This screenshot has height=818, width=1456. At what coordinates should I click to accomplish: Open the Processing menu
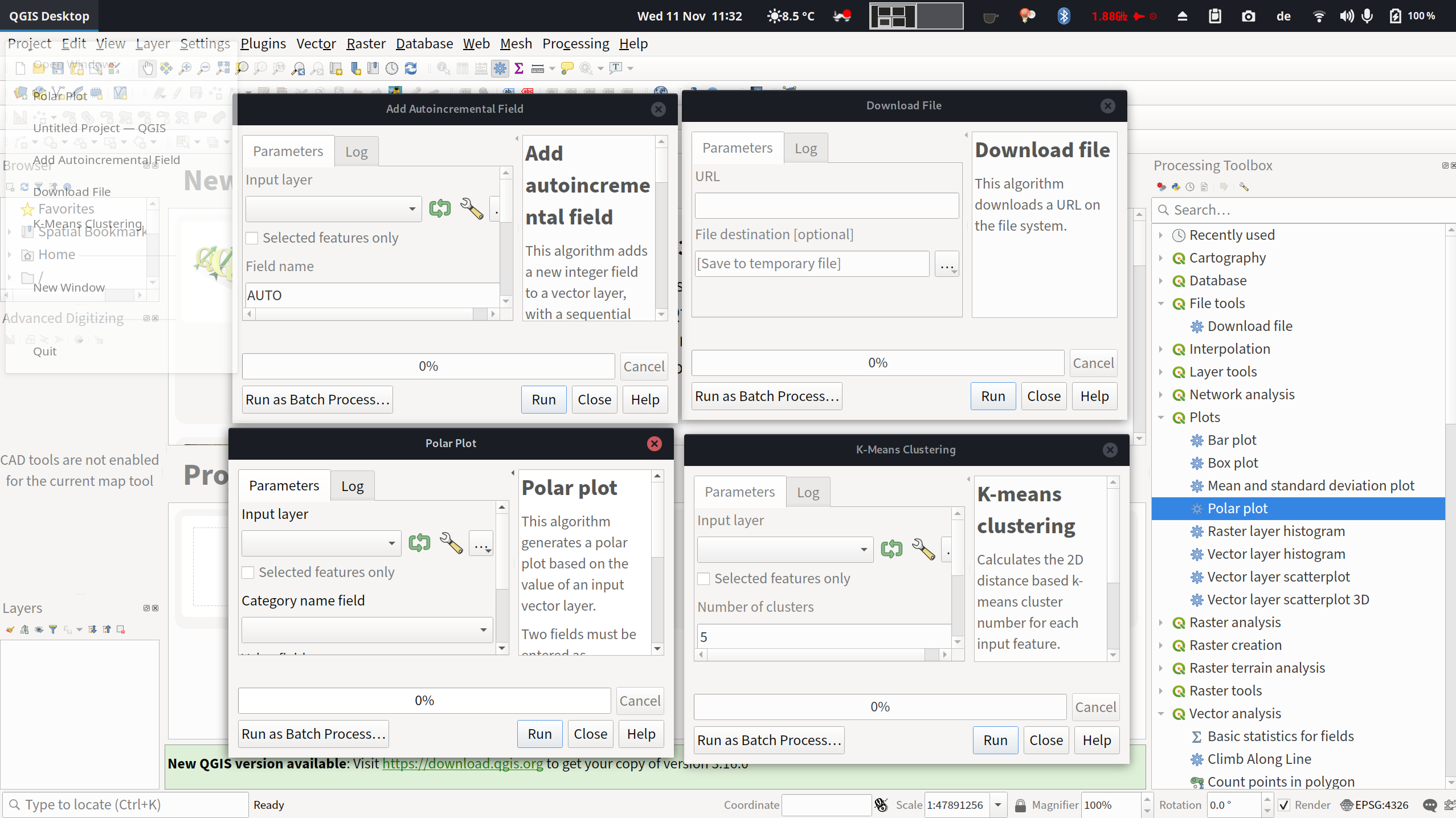(x=575, y=43)
